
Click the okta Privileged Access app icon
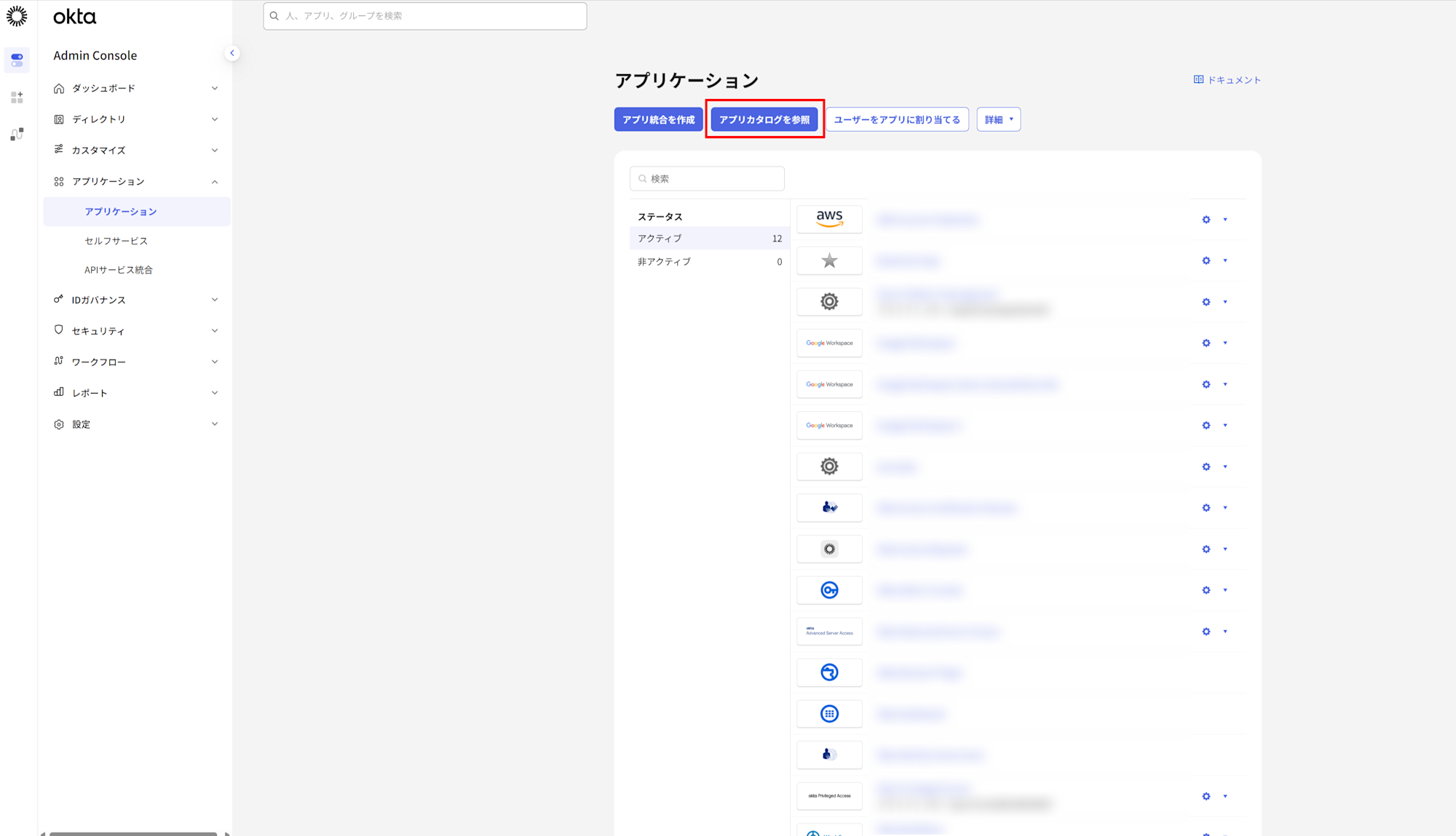[x=829, y=796]
